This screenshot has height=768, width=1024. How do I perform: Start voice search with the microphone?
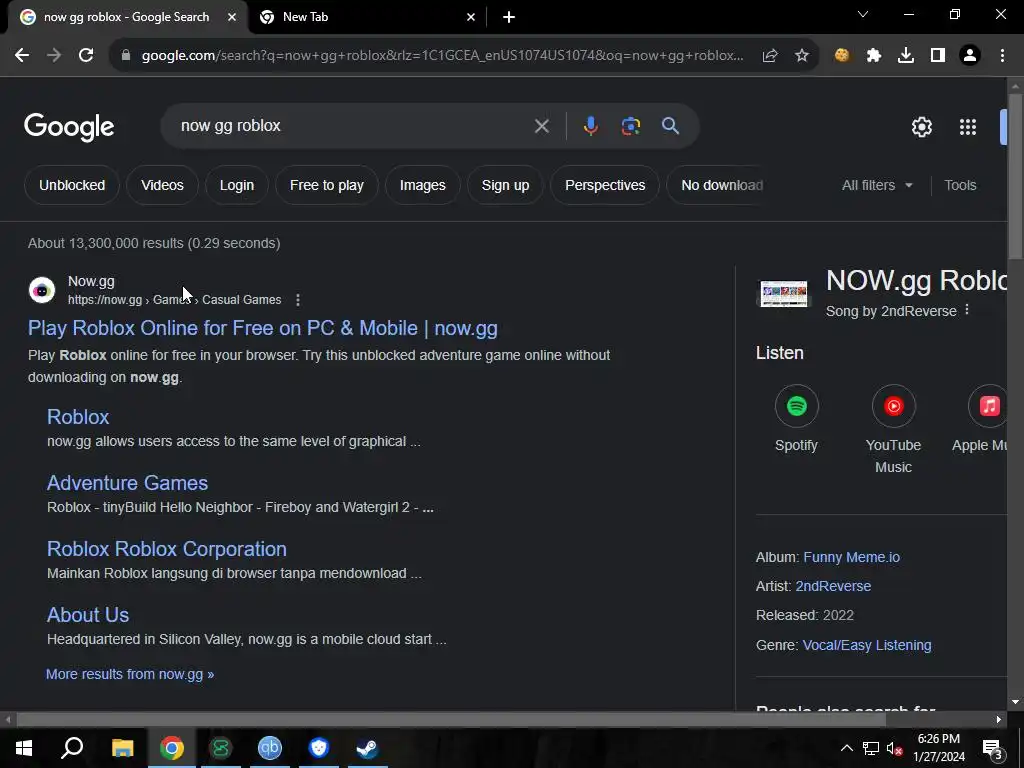pos(590,126)
